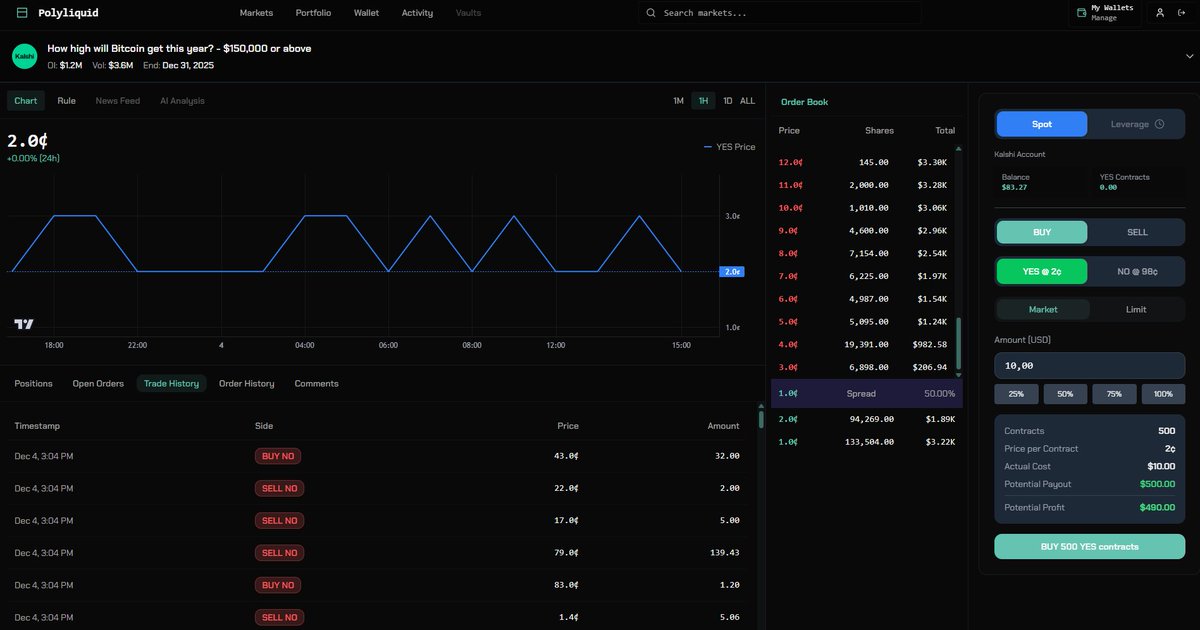
Task: Click the Amount (USD) input field
Action: [1090, 366]
